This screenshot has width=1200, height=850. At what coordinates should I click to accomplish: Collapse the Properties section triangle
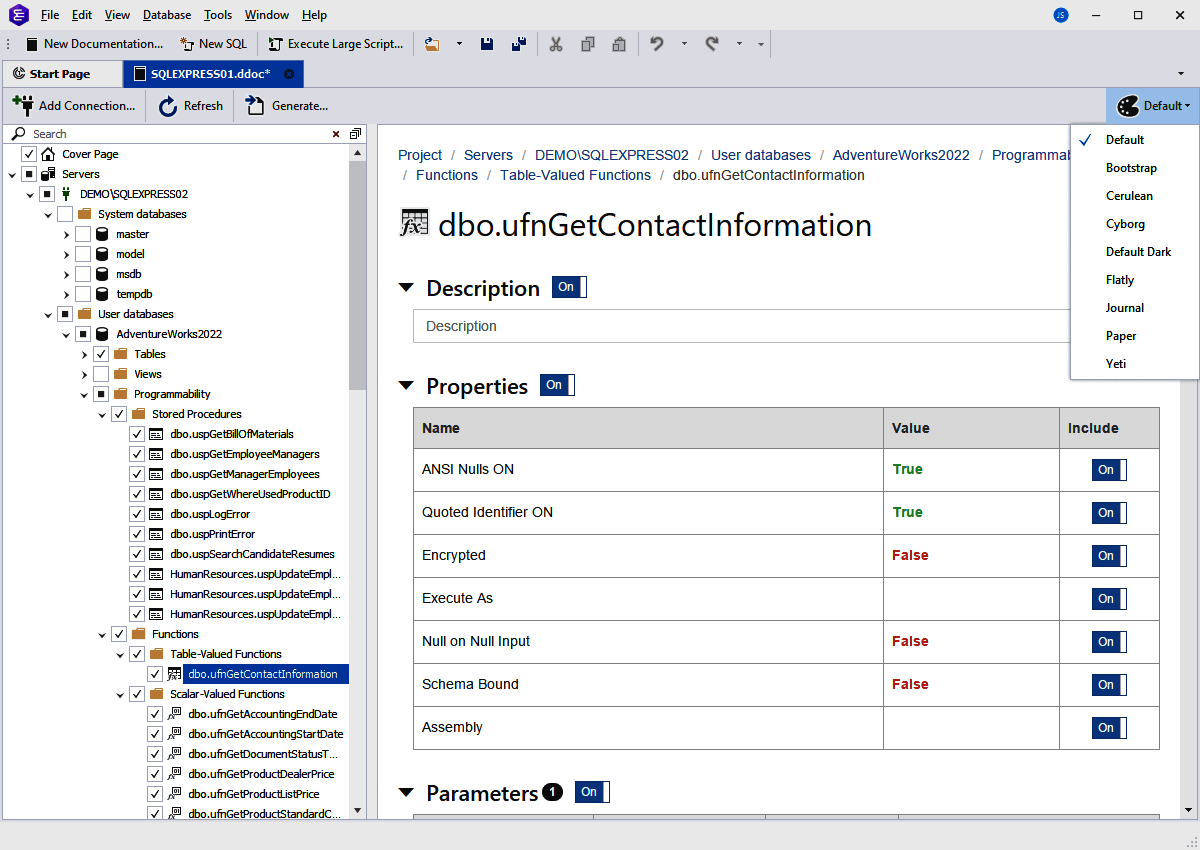coord(406,385)
